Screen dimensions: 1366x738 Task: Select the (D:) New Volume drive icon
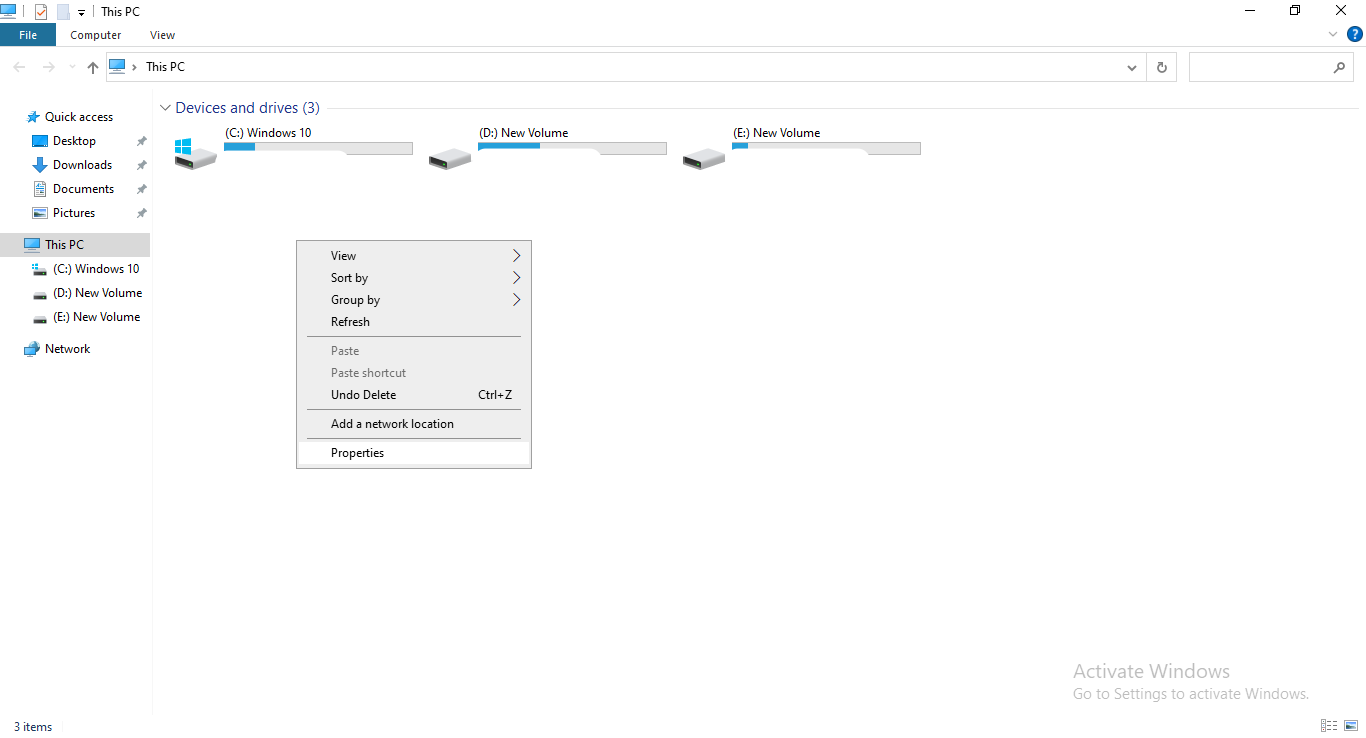coord(449,158)
